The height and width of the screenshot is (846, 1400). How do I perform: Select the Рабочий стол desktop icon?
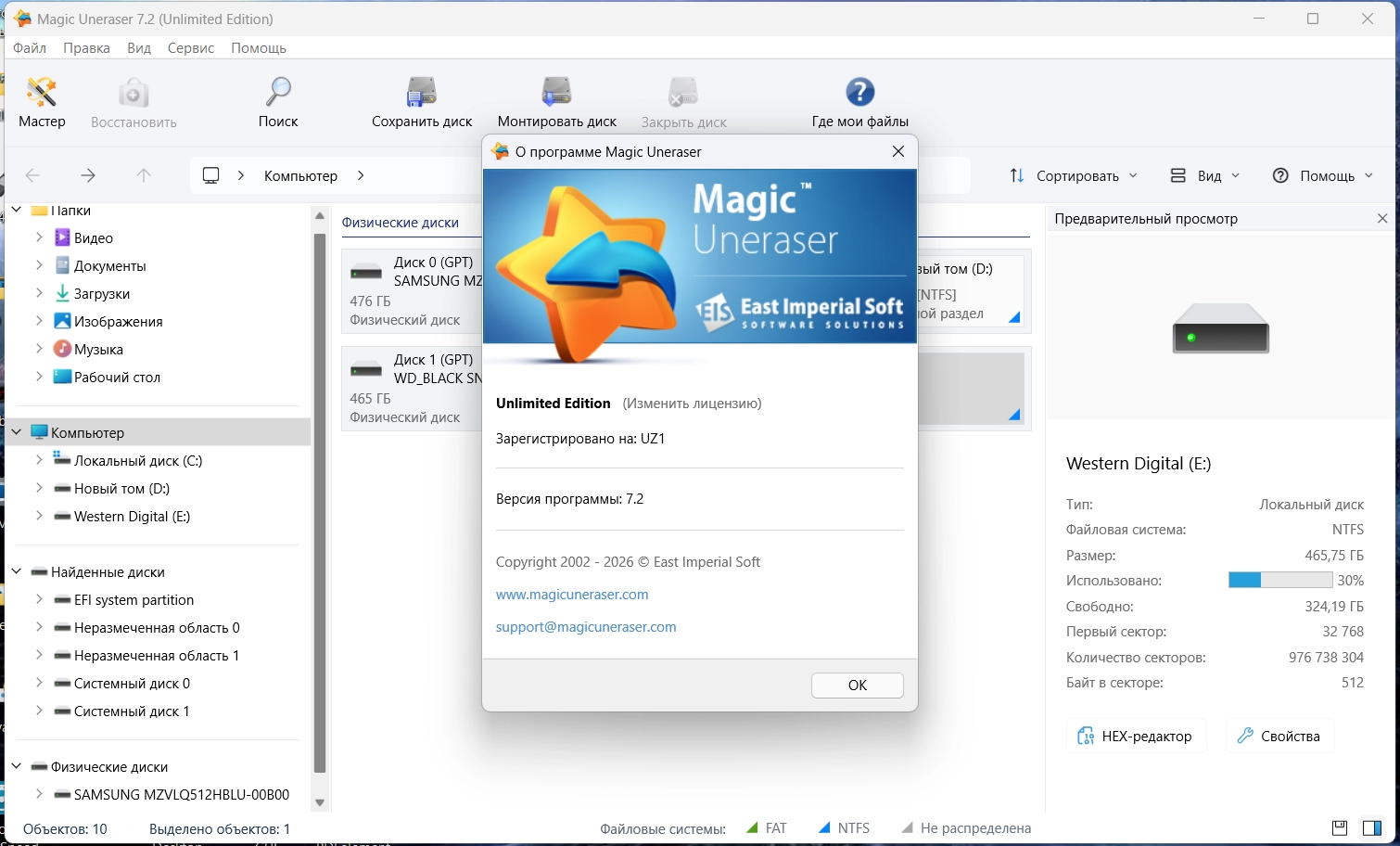click(62, 378)
